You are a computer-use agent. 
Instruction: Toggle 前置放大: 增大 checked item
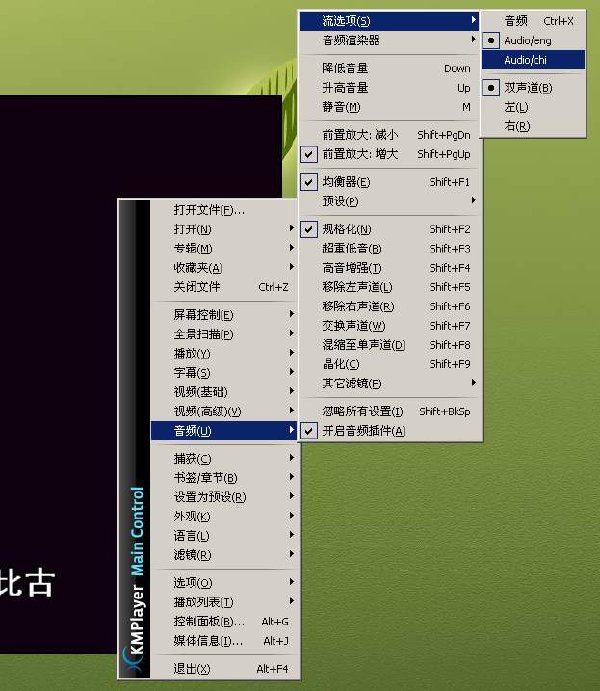[x=390, y=154]
